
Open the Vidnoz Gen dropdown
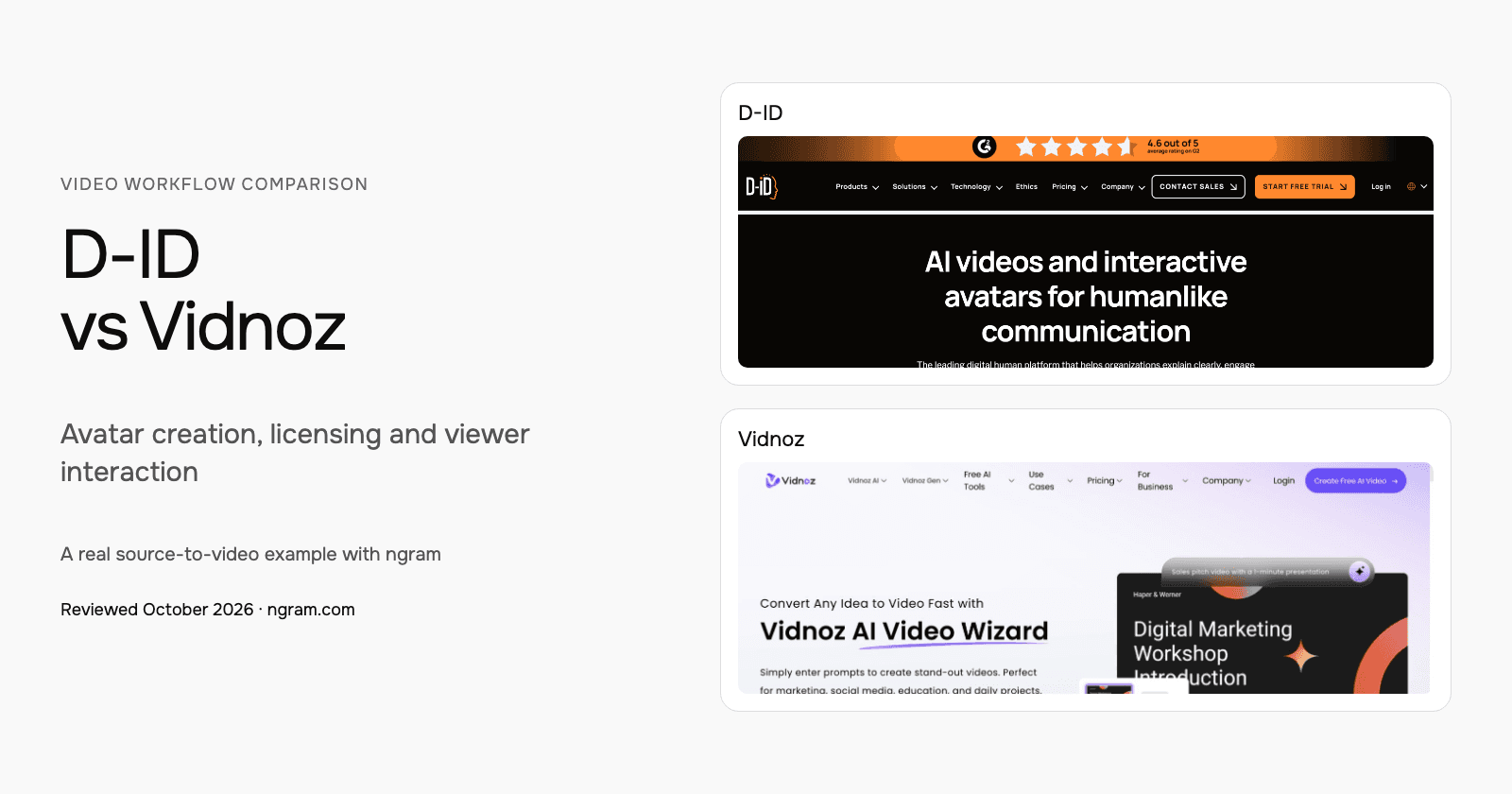pos(925,481)
